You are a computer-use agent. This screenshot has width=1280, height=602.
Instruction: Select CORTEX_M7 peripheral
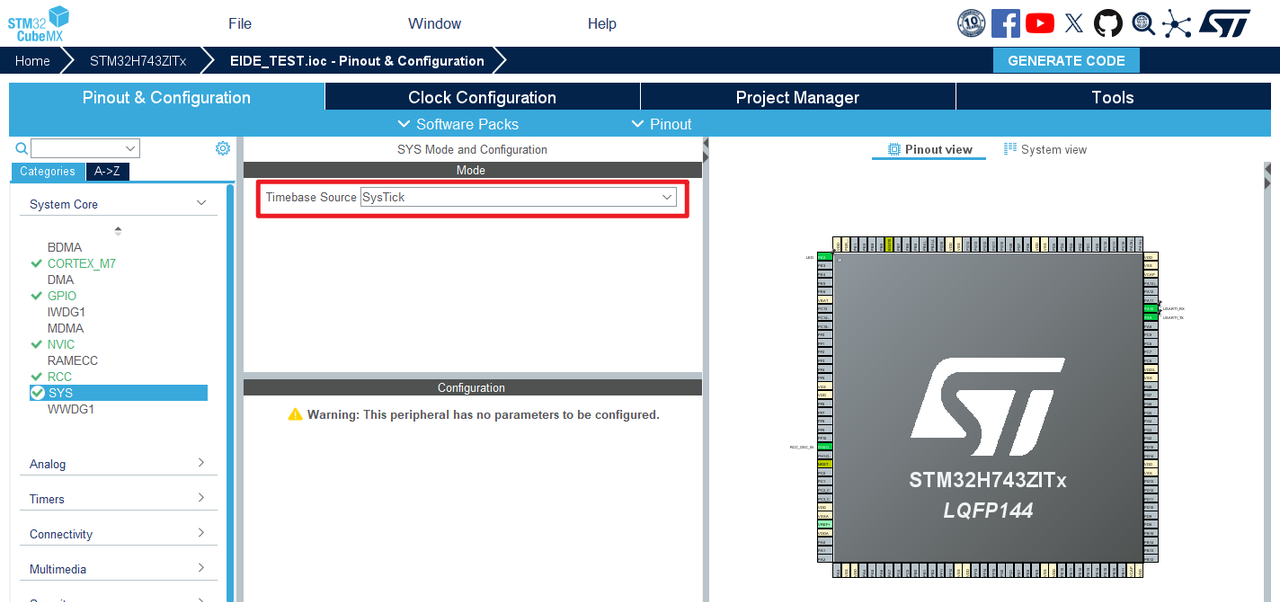81,264
